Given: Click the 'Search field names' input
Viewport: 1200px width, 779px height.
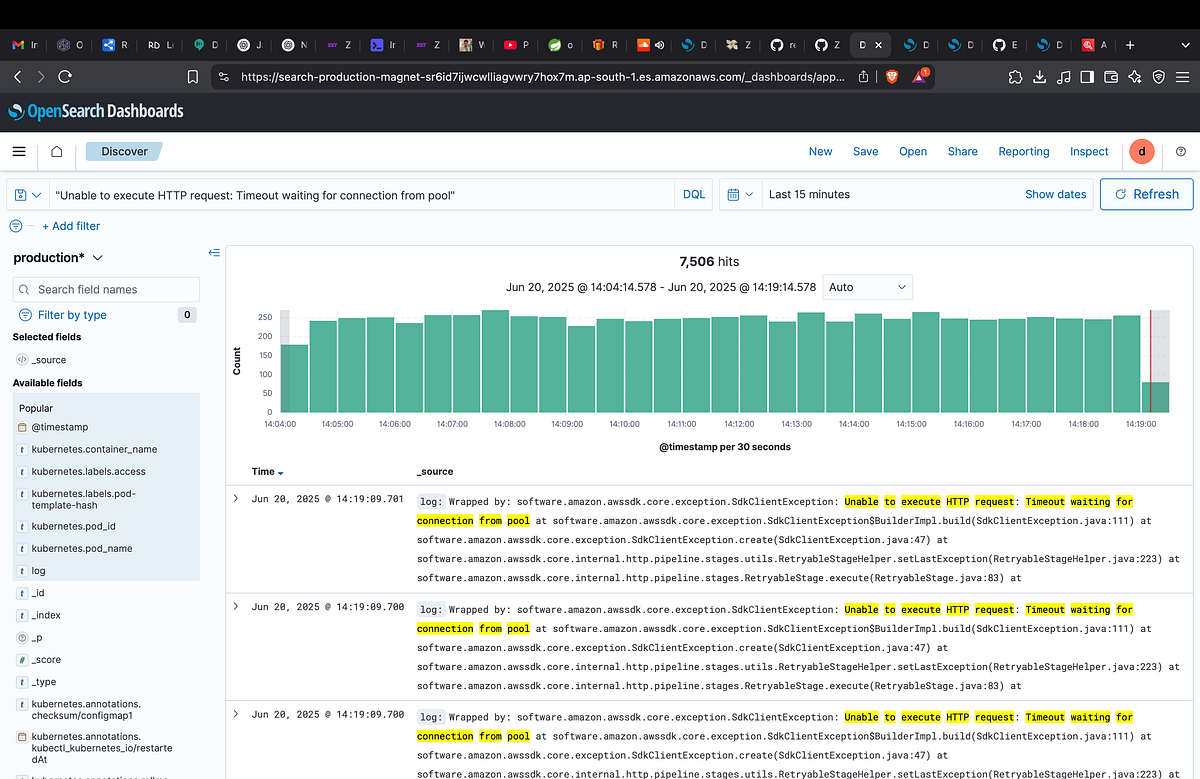Looking at the screenshot, I should [x=106, y=288].
